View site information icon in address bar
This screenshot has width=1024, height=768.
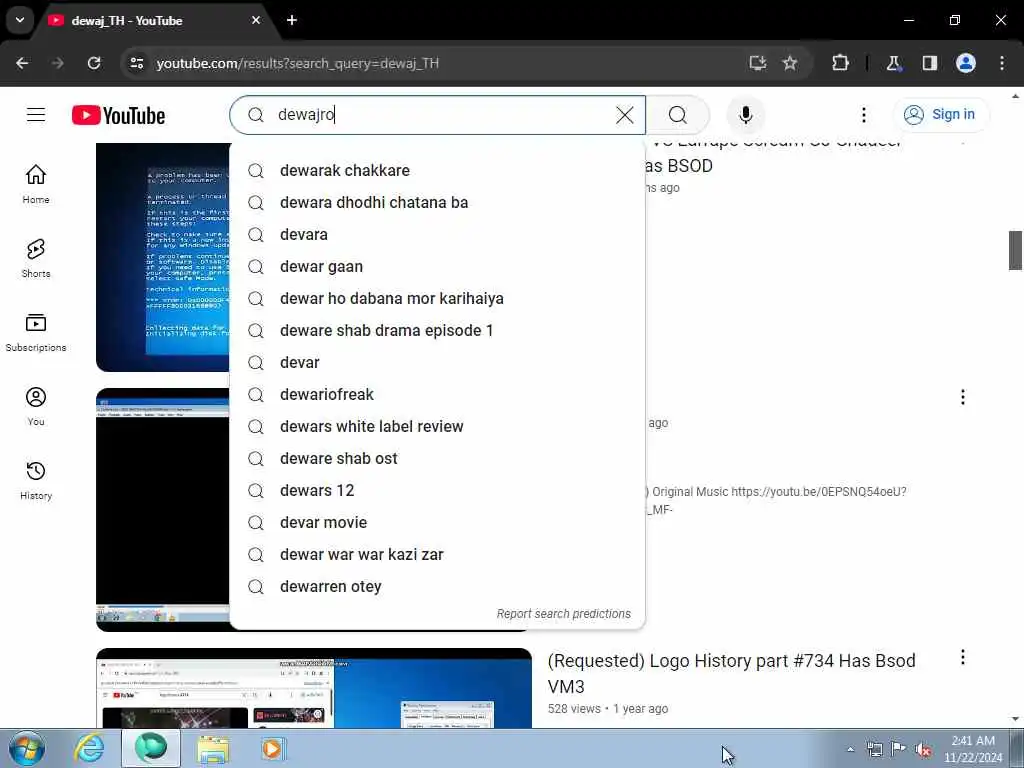point(136,63)
